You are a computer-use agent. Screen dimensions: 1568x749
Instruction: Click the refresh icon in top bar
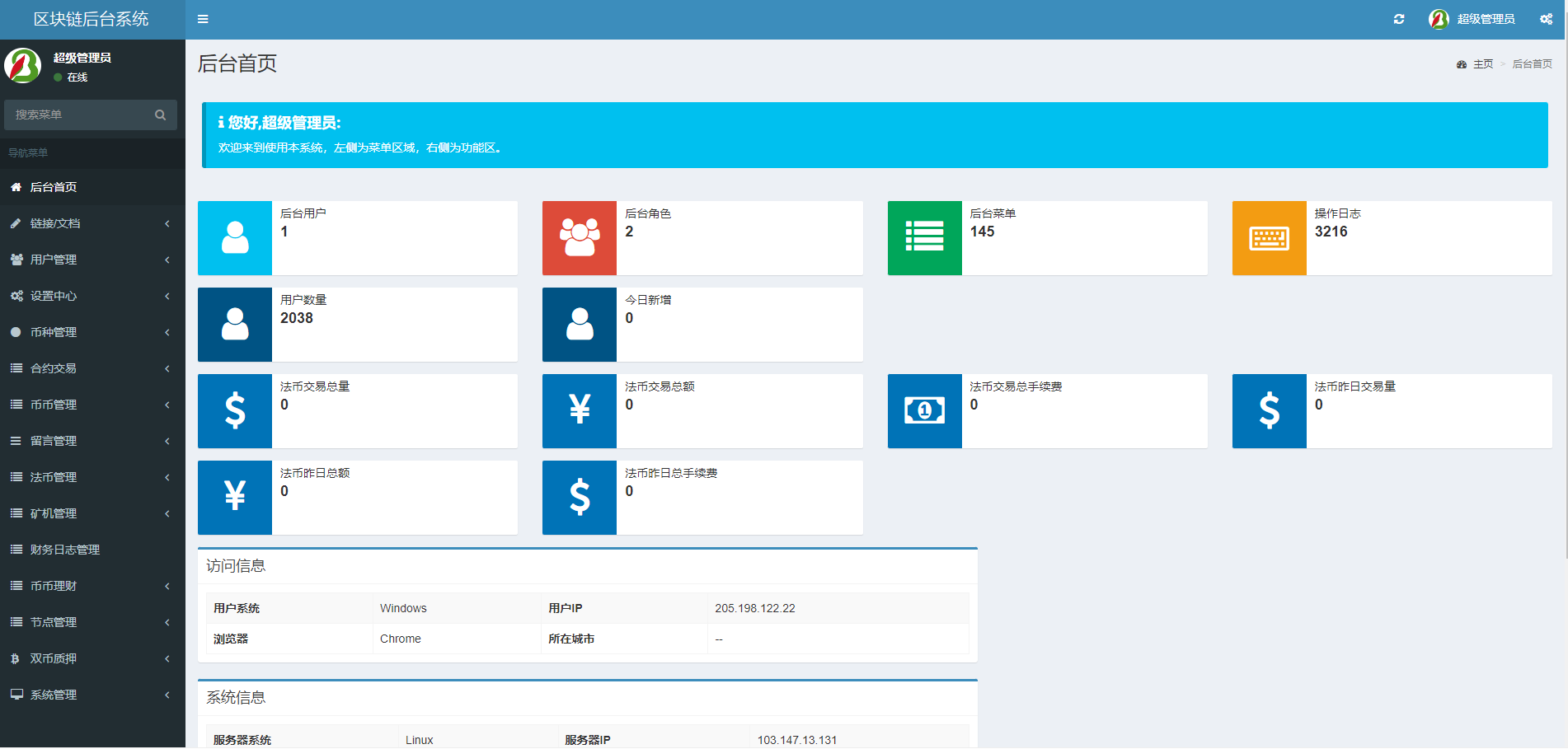coord(1399,19)
